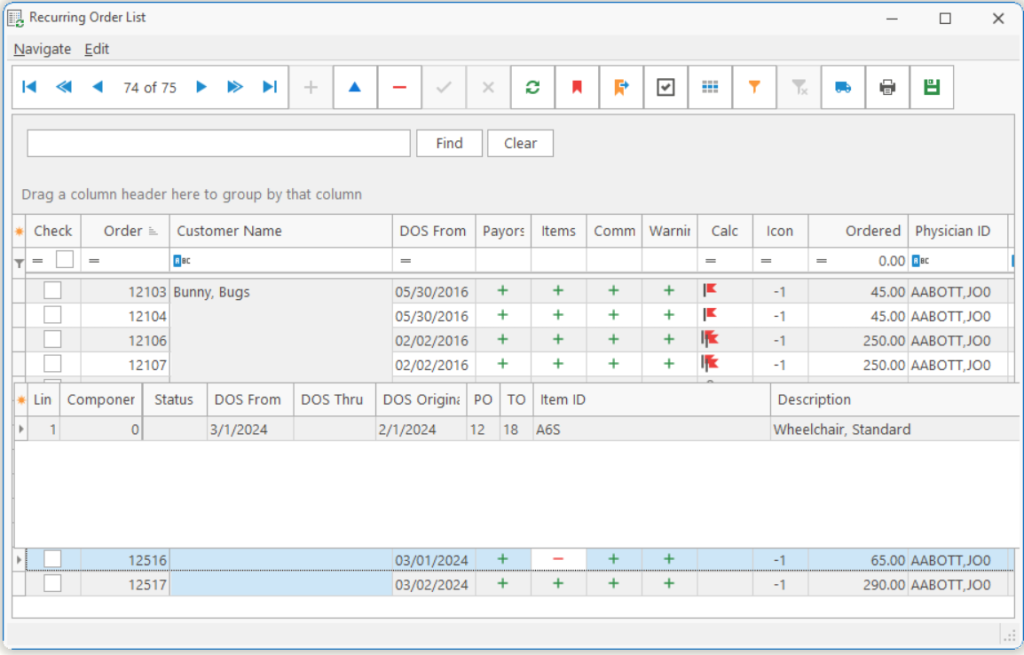Select Item ID cell A6S
The image size is (1024, 655).
tap(652, 429)
